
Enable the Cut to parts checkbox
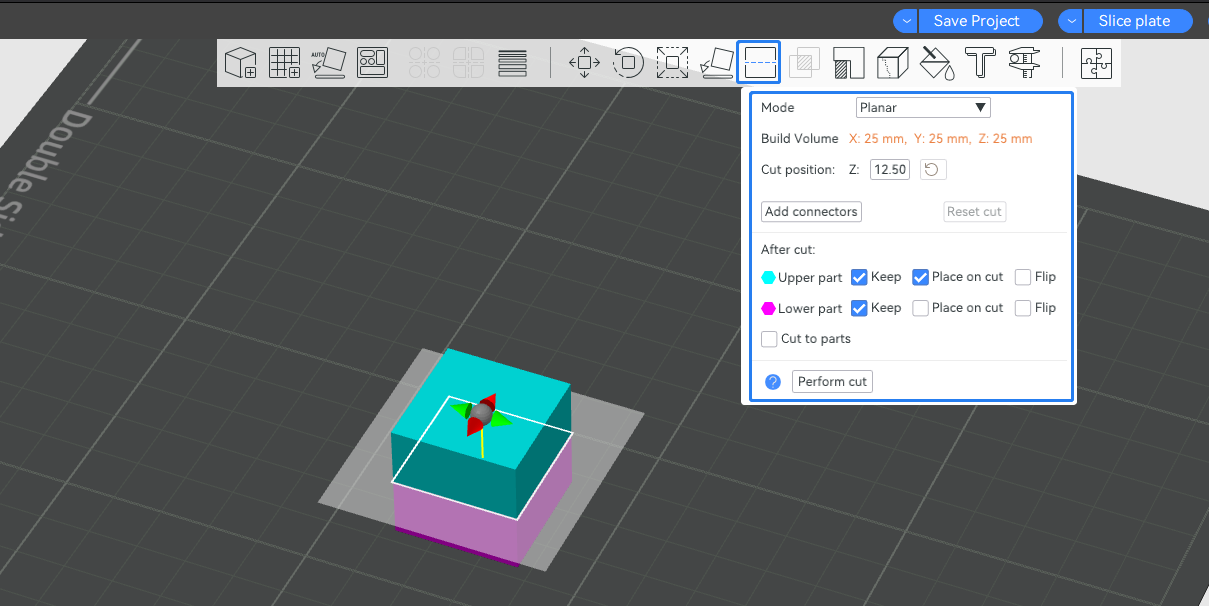tap(769, 339)
